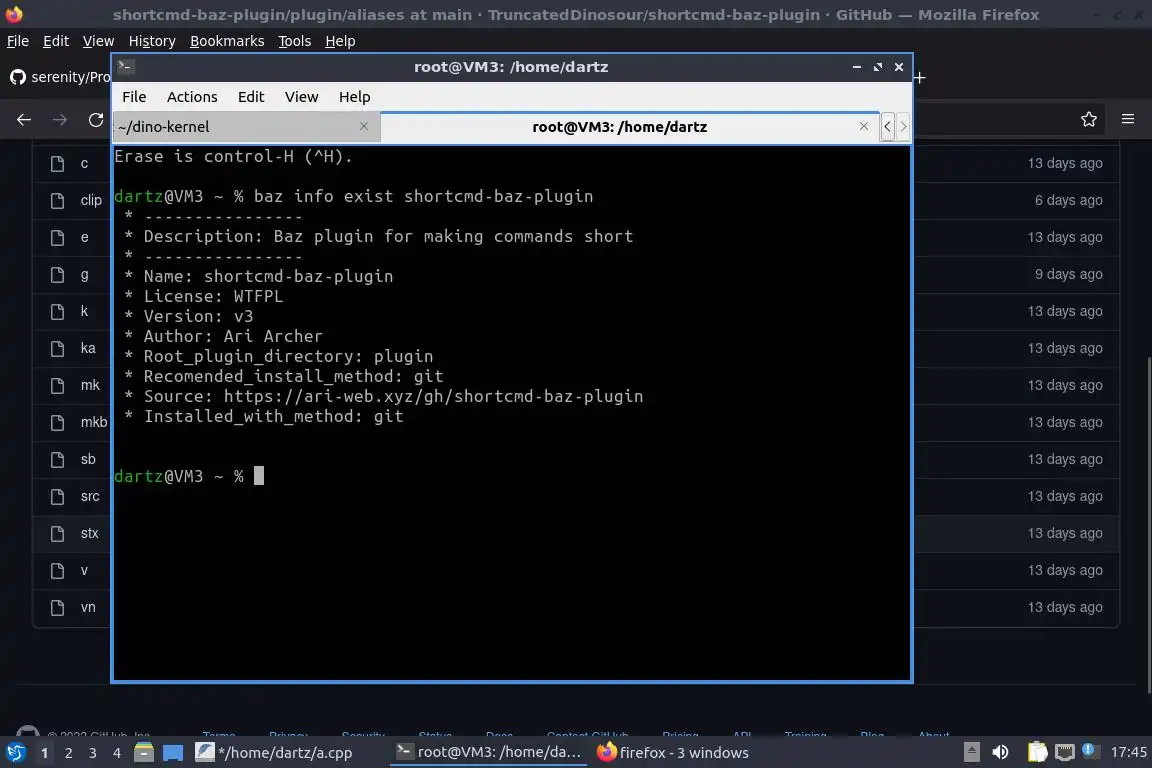Focus the root@VM3 terminal taskbar entry
This screenshot has height=768, width=1152.
click(x=488, y=753)
